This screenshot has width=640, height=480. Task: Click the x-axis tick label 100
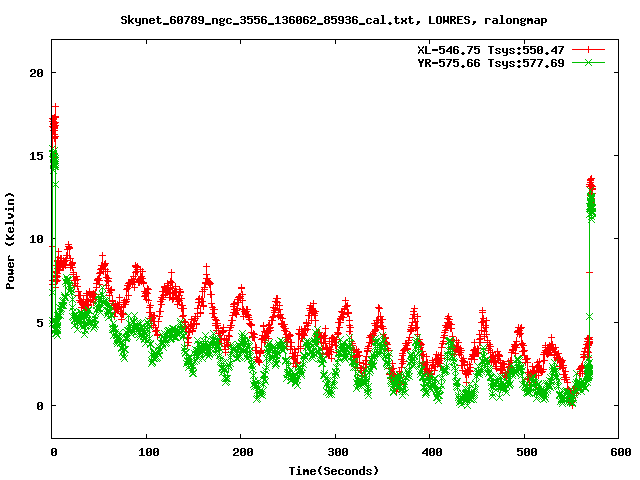pos(148,452)
